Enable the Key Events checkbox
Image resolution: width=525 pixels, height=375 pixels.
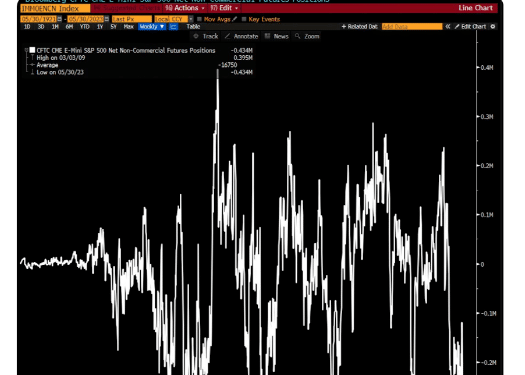[x=244, y=19]
